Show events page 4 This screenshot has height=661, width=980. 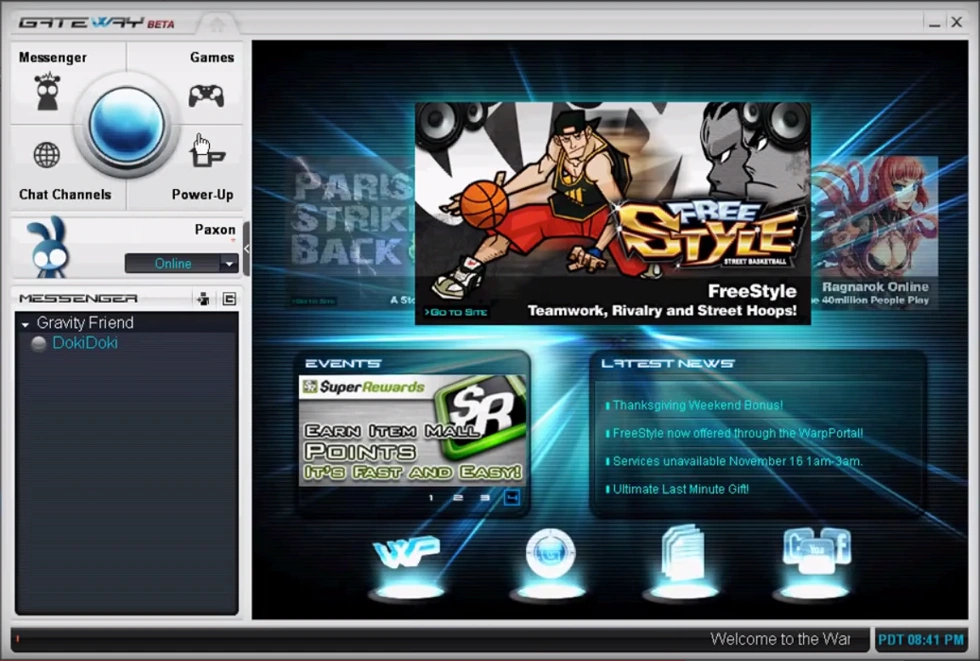511,497
